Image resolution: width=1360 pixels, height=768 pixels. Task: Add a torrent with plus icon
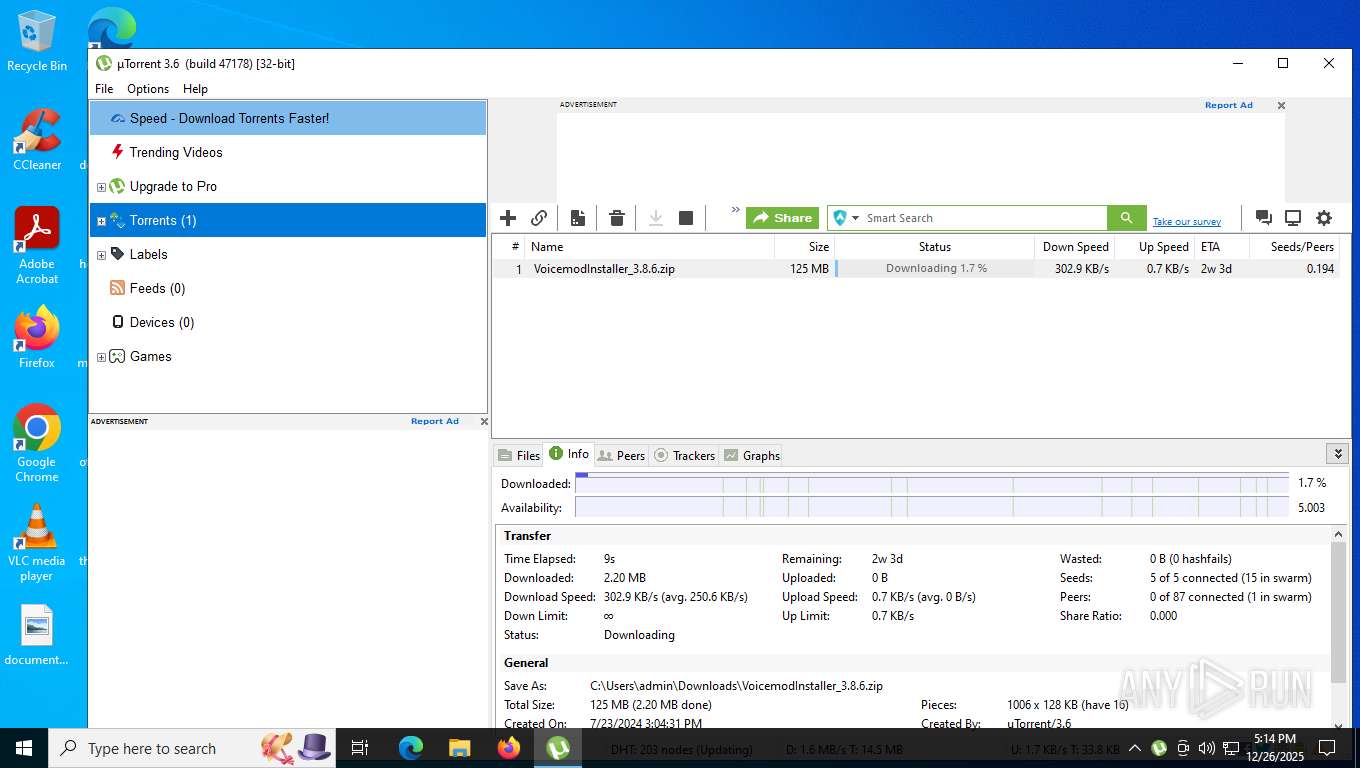[x=508, y=218]
